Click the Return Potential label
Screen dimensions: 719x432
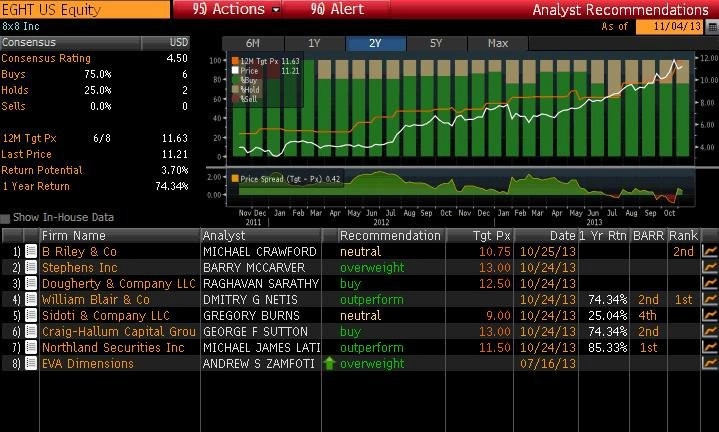point(42,171)
